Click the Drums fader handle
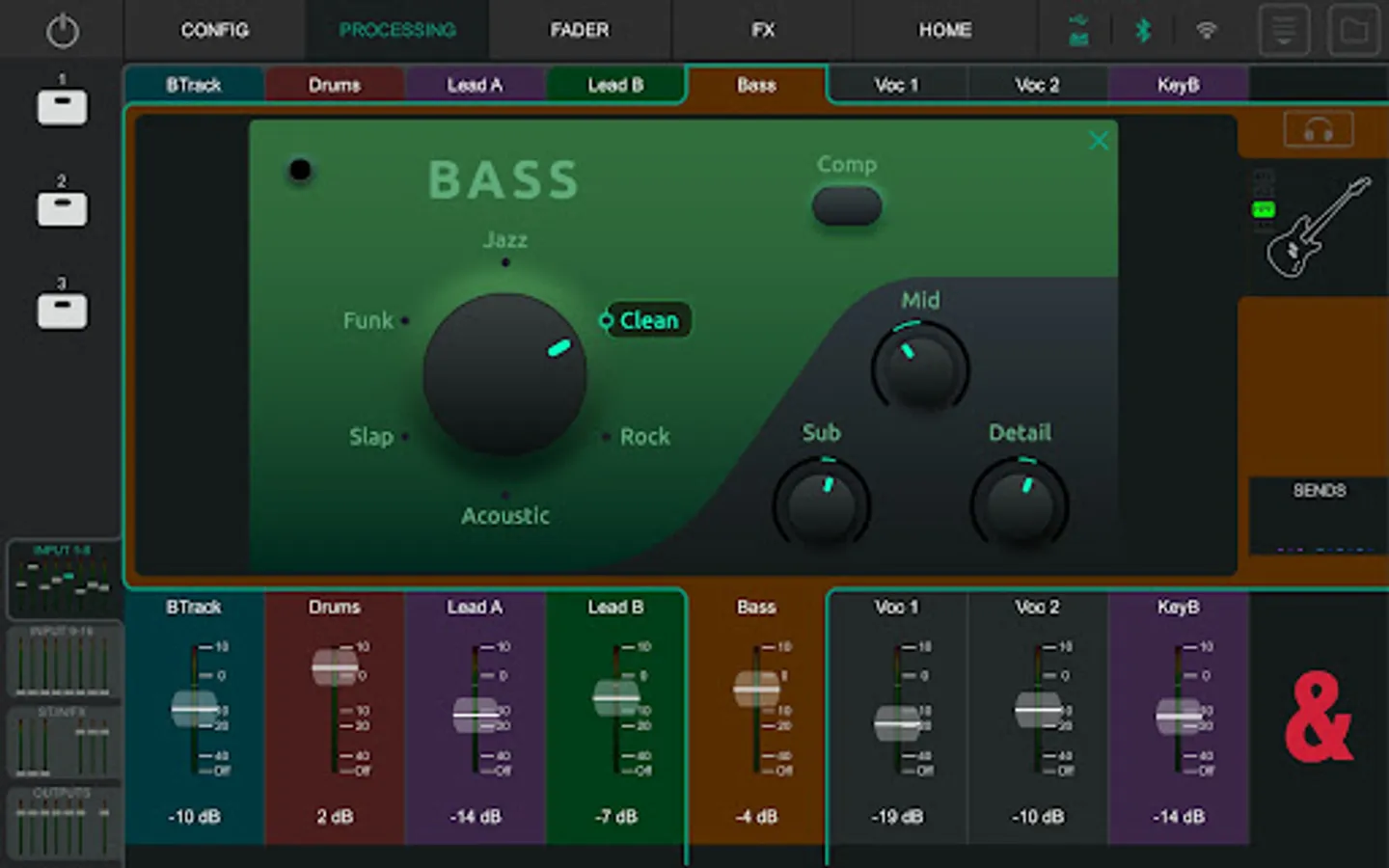The width and height of the screenshot is (1389, 868). pyautogui.click(x=335, y=667)
